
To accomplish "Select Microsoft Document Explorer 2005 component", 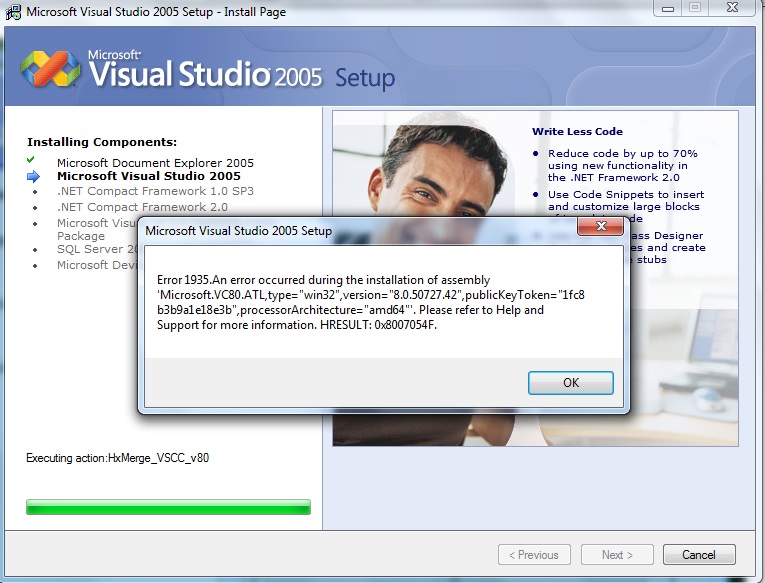I will pyautogui.click(x=155, y=163).
